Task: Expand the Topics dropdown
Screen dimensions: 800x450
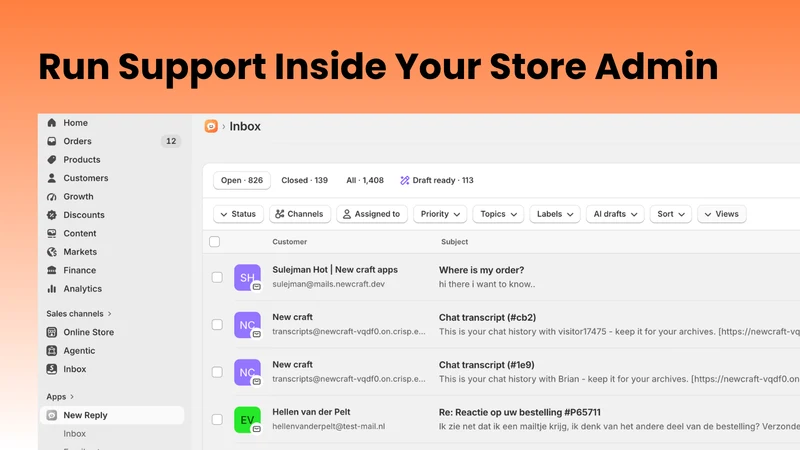Action: click(498, 214)
